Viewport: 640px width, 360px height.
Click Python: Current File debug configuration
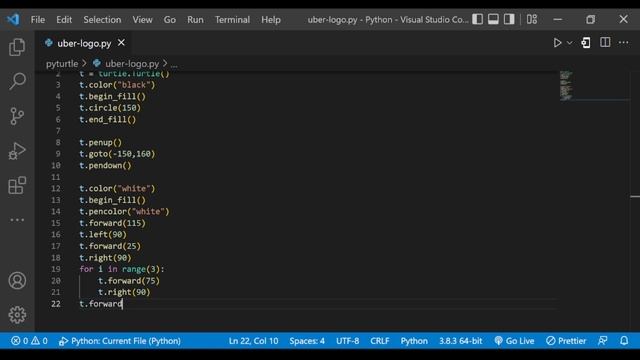[x=120, y=341]
